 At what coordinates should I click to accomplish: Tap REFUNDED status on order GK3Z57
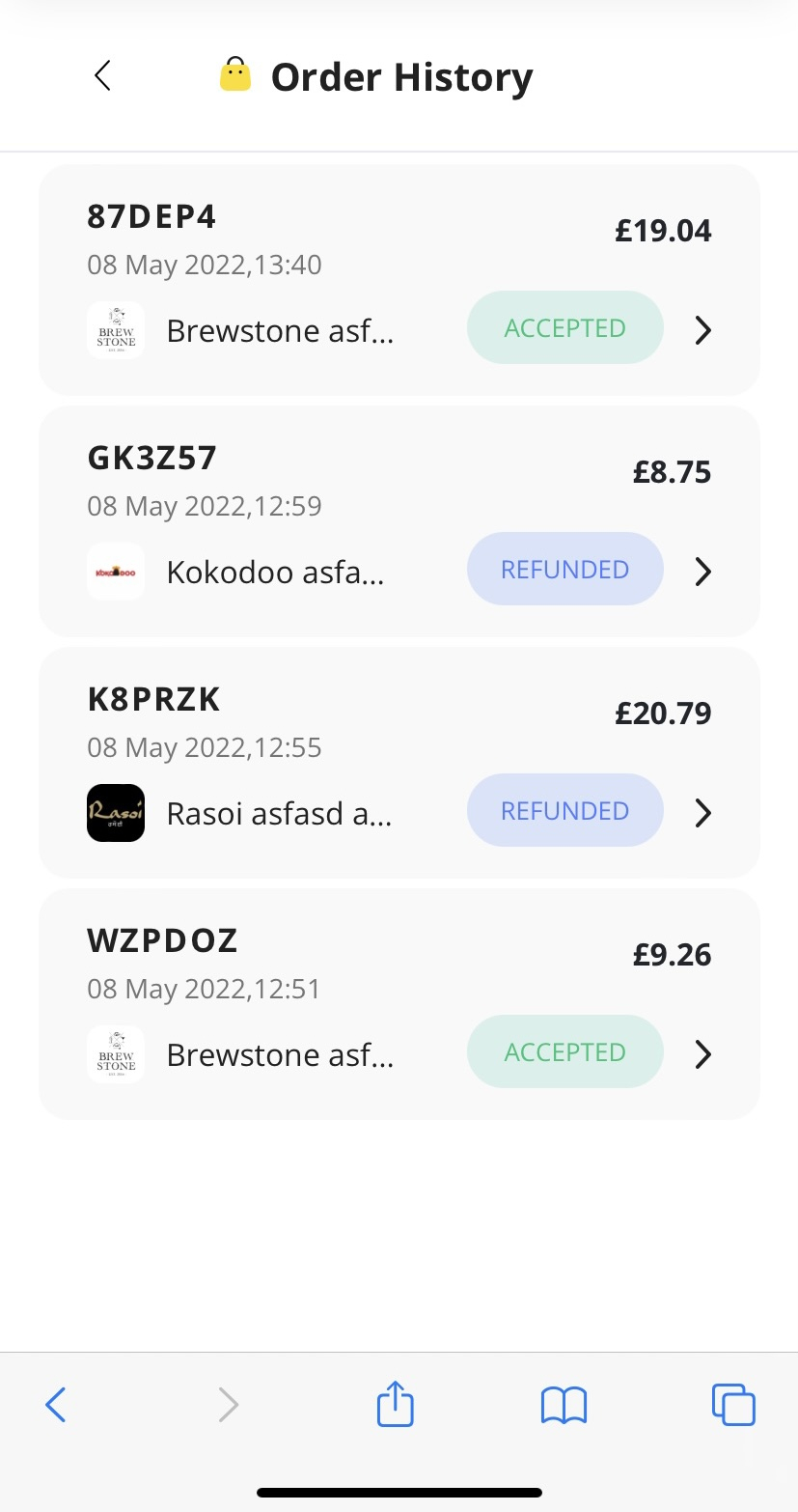click(x=564, y=570)
